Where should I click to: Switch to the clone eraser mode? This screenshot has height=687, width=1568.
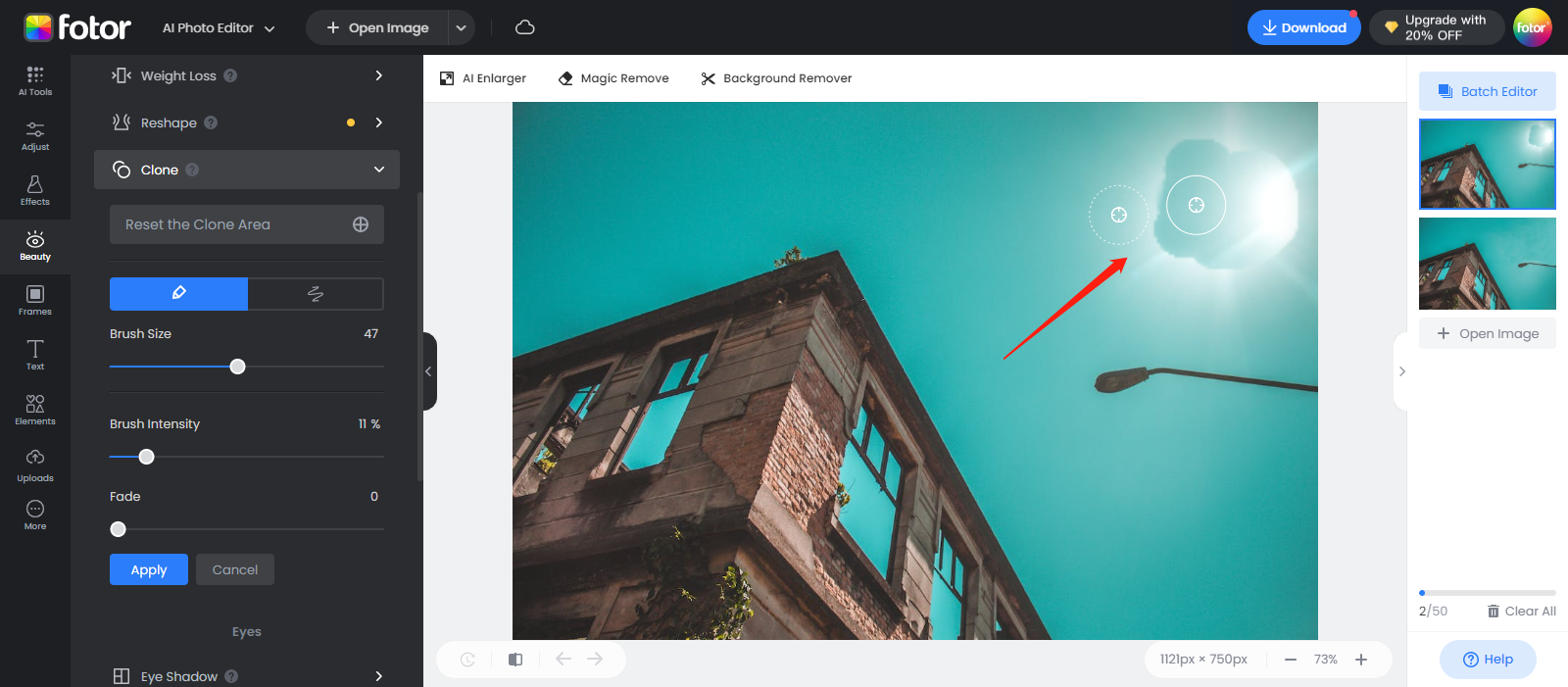(x=315, y=293)
